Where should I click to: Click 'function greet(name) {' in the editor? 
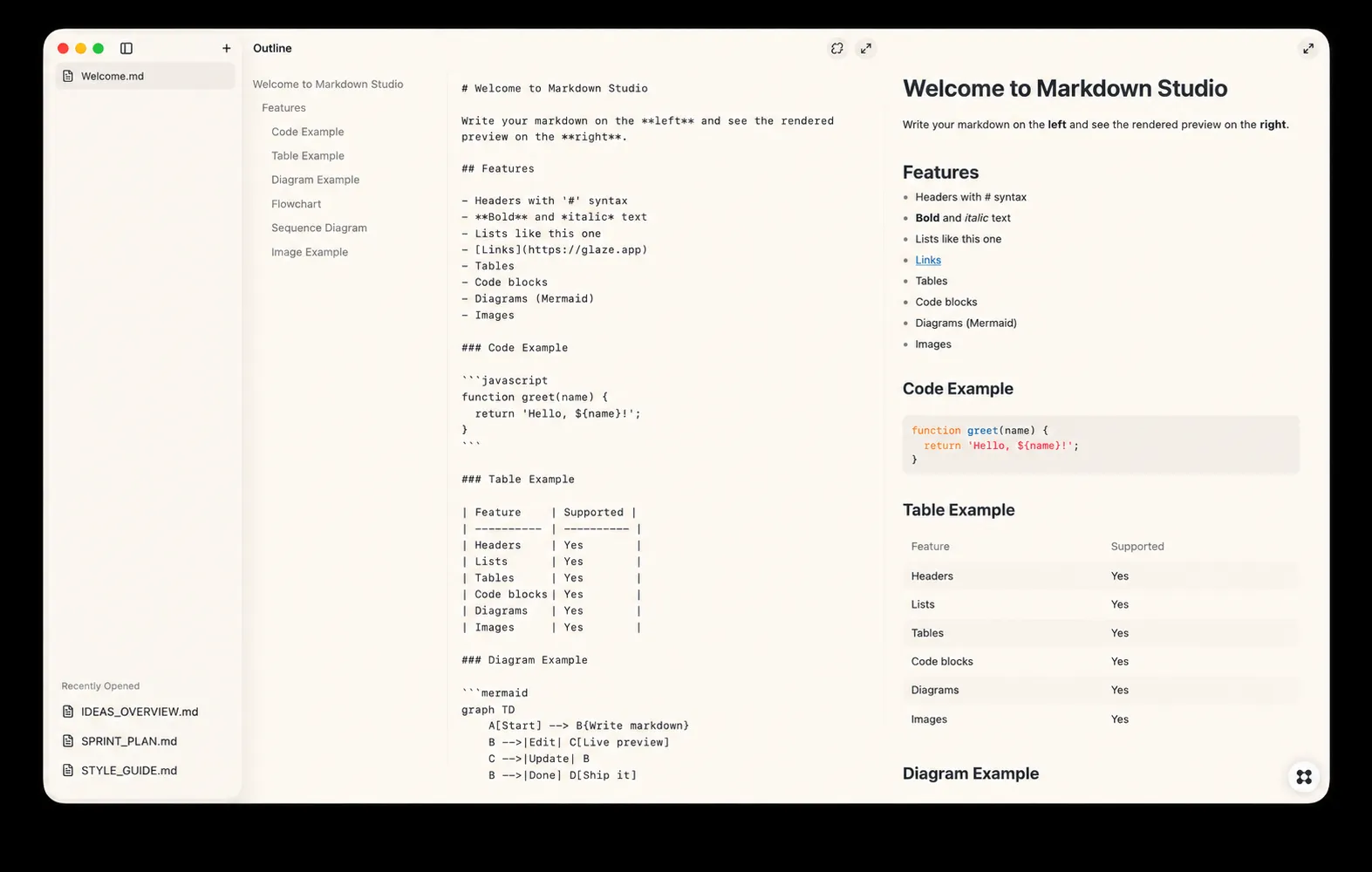click(x=534, y=397)
